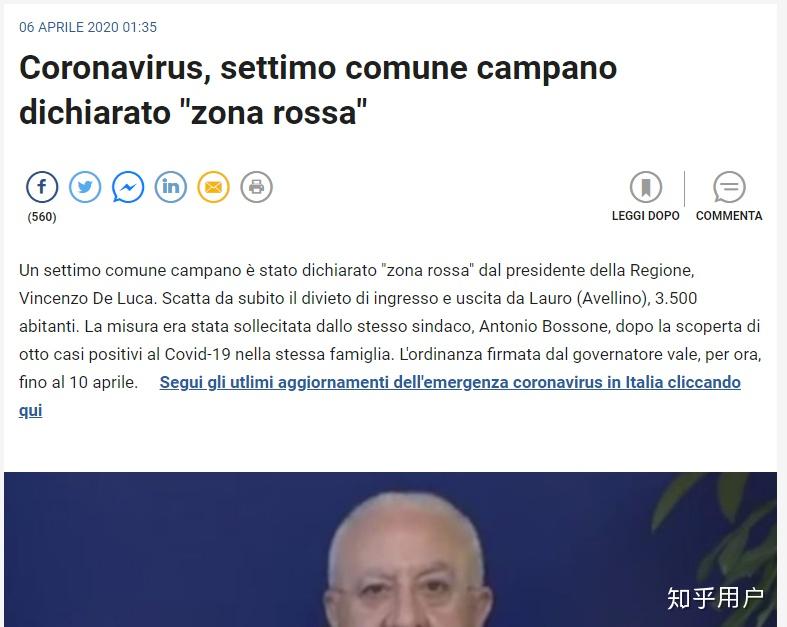
Task: Click the Facebook share count (560)
Action: (x=42, y=217)
